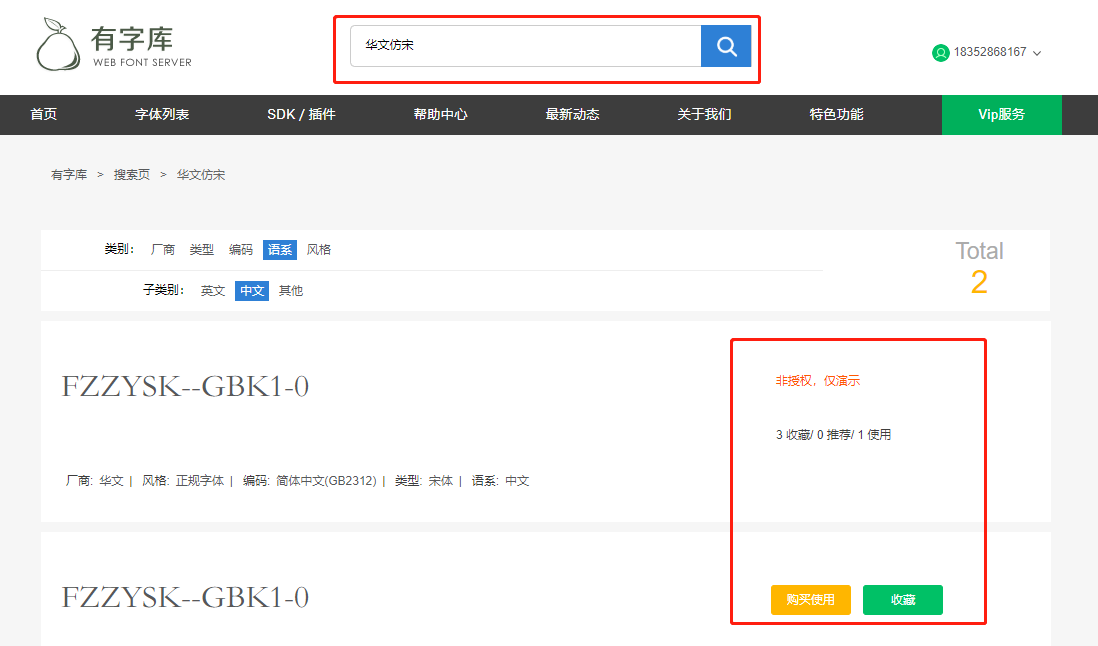Image resolution: width=1098 pixels, height=646 pixels.
Task: Click the red 非授权，仅演示 notice
Action: (x=817, y=381)
